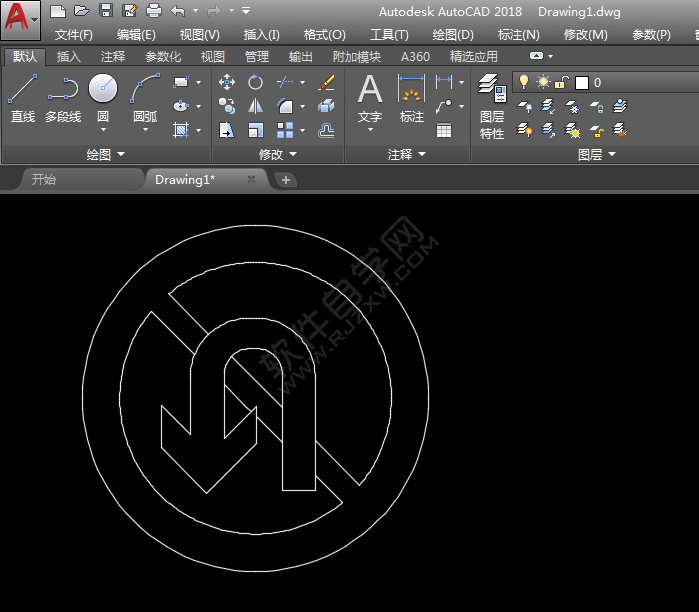The image size is (699, 612).
Task: Select the Arc (圆弧) tool
Action: [145, 96]
